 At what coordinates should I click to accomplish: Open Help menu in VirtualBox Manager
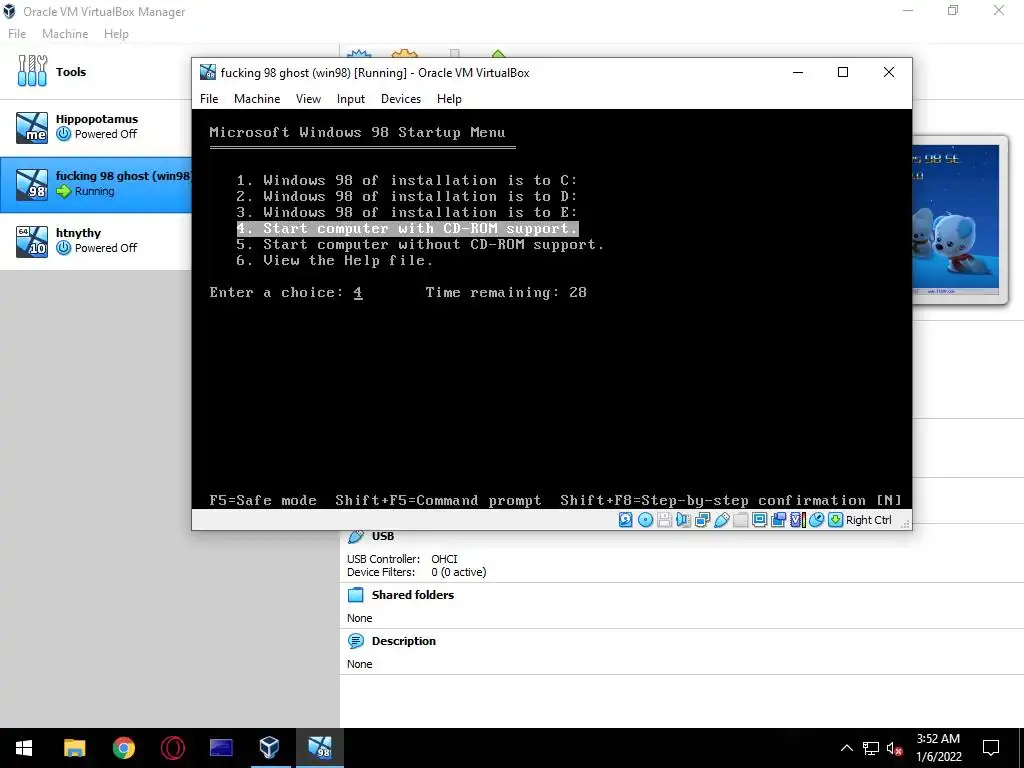point(116,34)
